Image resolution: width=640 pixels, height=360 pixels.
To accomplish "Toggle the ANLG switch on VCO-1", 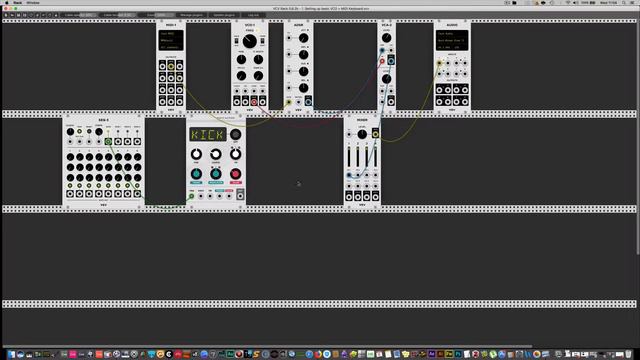I will tap(236, 41).
